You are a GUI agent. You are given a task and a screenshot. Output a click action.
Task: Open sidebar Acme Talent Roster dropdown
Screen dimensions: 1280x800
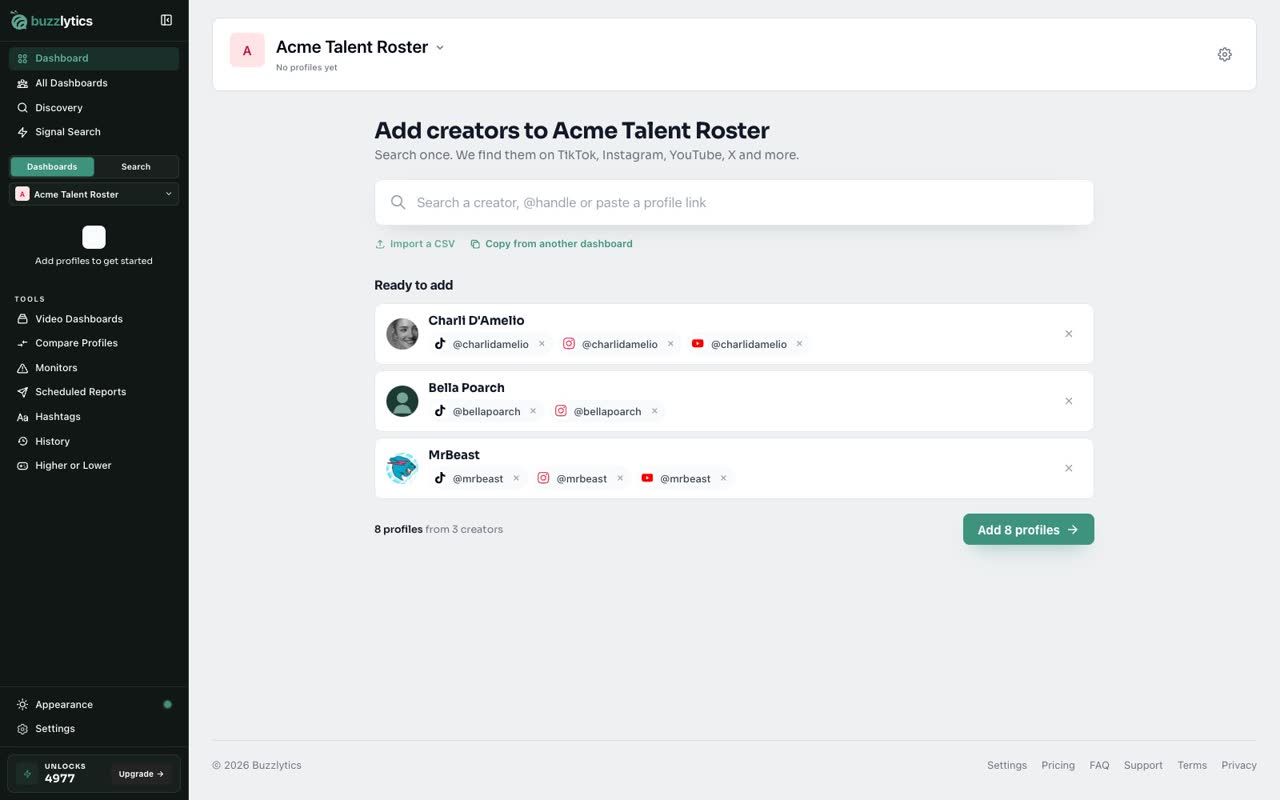94,194
